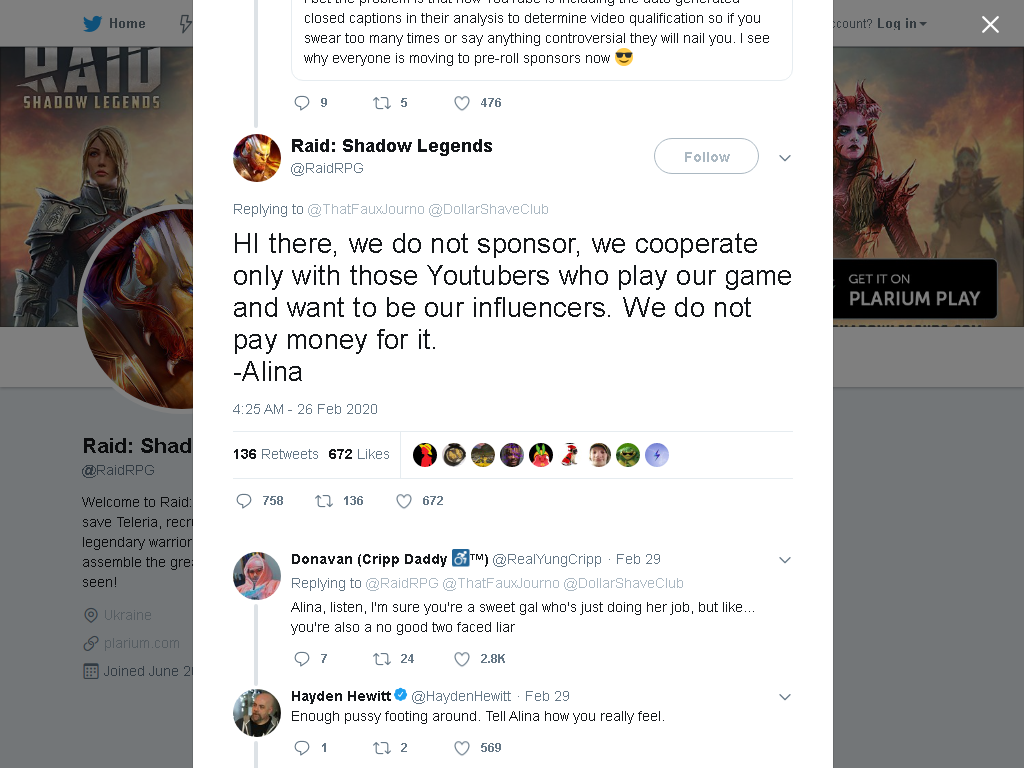This screenshot has width=1024, height=768.
Task: Click the Twitter bird Home icon
Action: click(92, 24)
